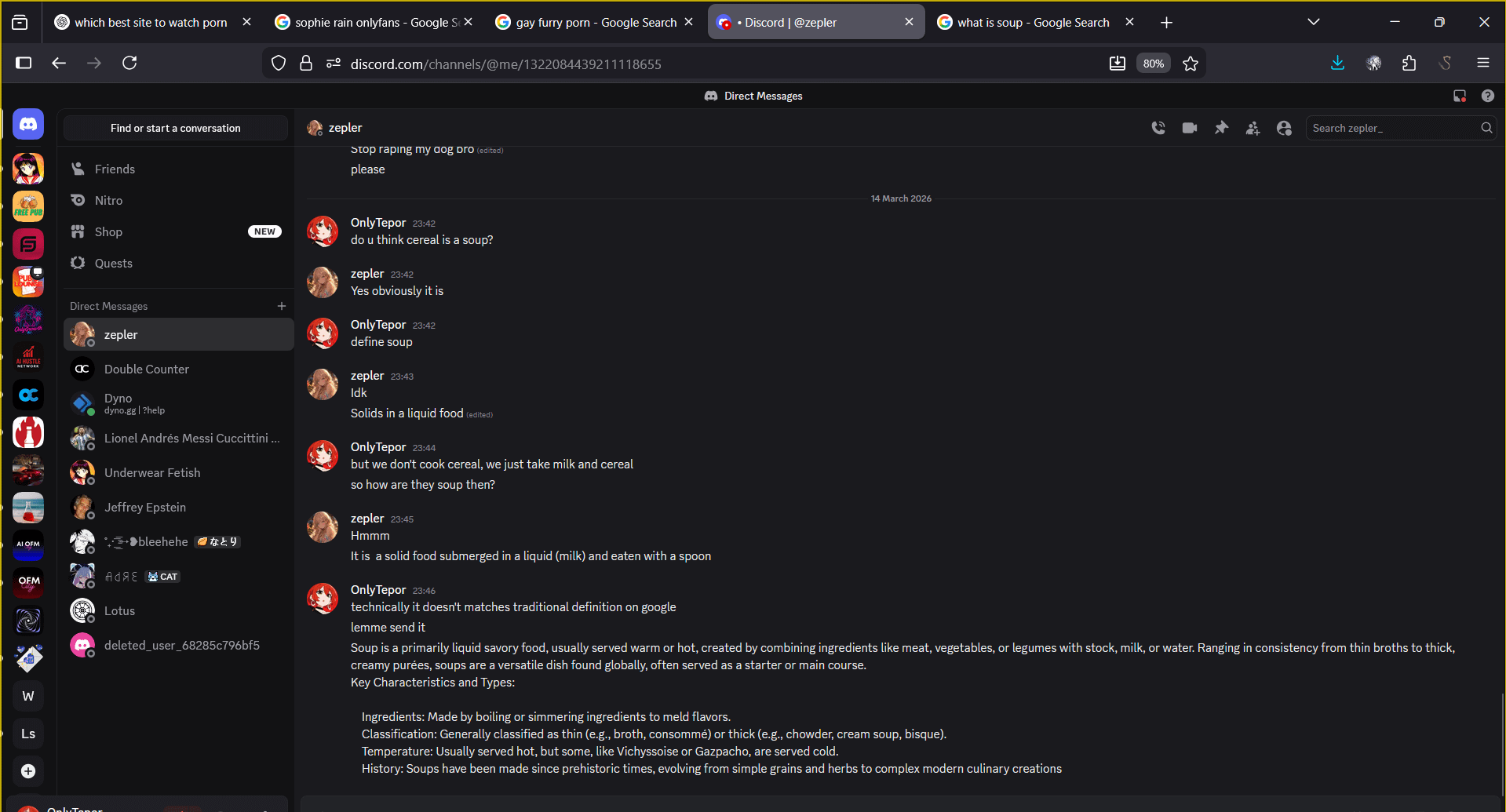1506x812 pixels.
Task: Click the 'Search zepler' input field
Action: click(x=1393, y=128)
